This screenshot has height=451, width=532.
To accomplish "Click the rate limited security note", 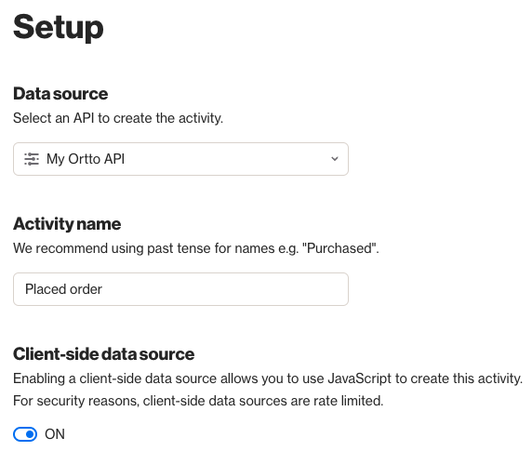I will pyautogui.click(x=198, y=401).
